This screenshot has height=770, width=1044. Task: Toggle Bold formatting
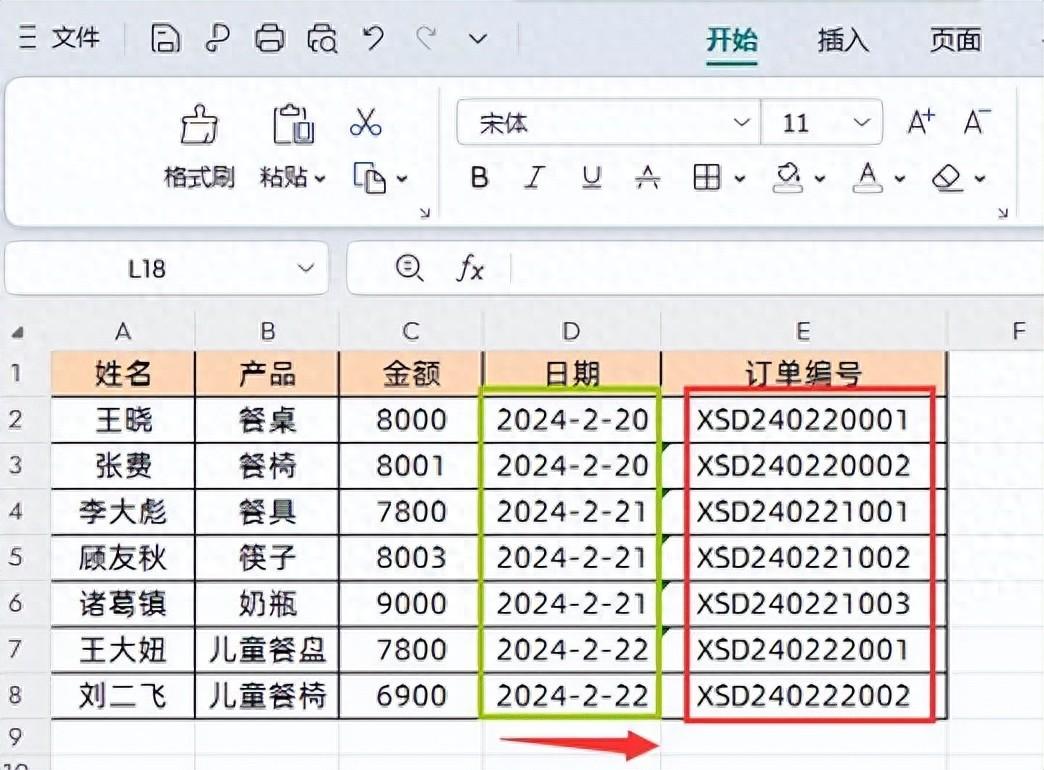tap(478, 178)
